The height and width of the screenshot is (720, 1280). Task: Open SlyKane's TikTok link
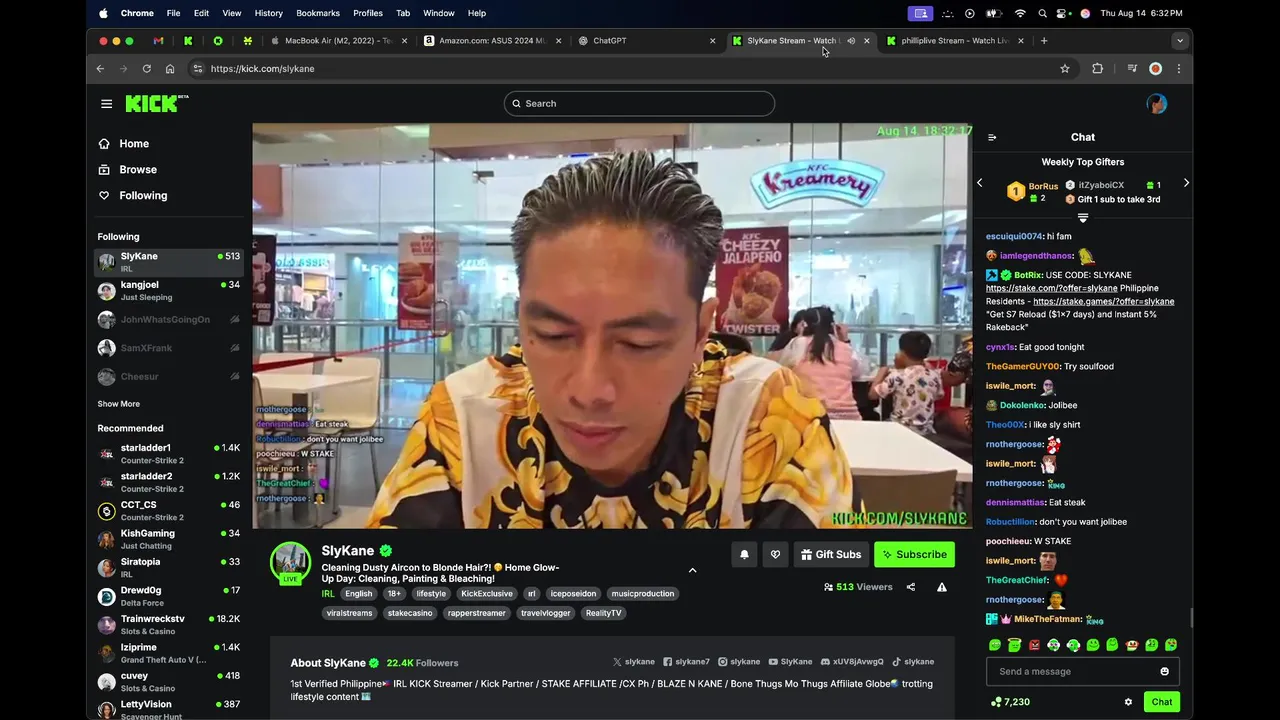point(913,662)
